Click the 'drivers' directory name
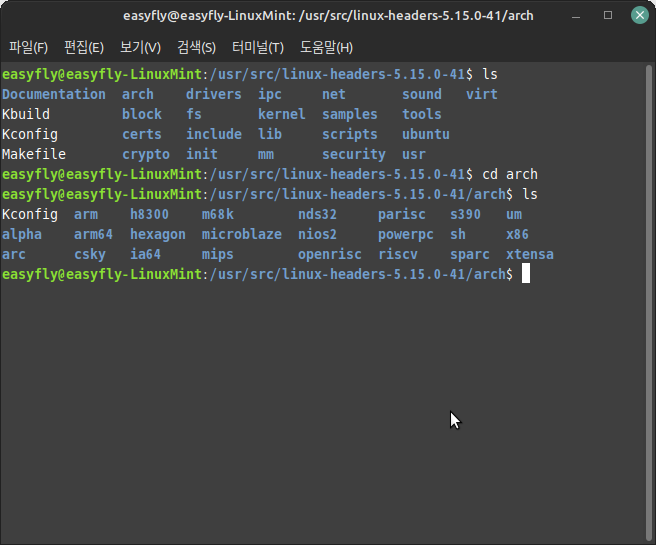This screenshot has height=545, width=656. pyautogui.click(x=214, y=94)
